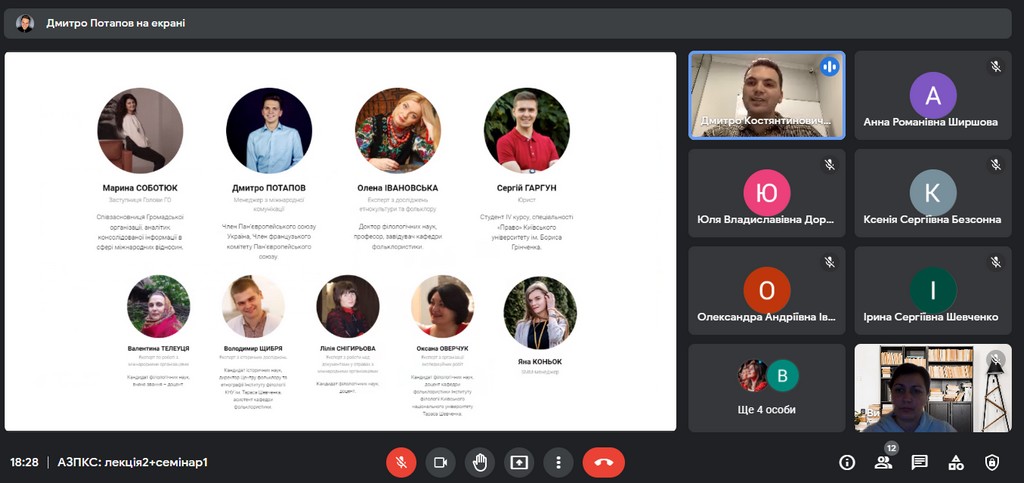Viewport: 1024px width, 483px height.
Task: Open the meeting details info icon
Action: click(847, 462)
